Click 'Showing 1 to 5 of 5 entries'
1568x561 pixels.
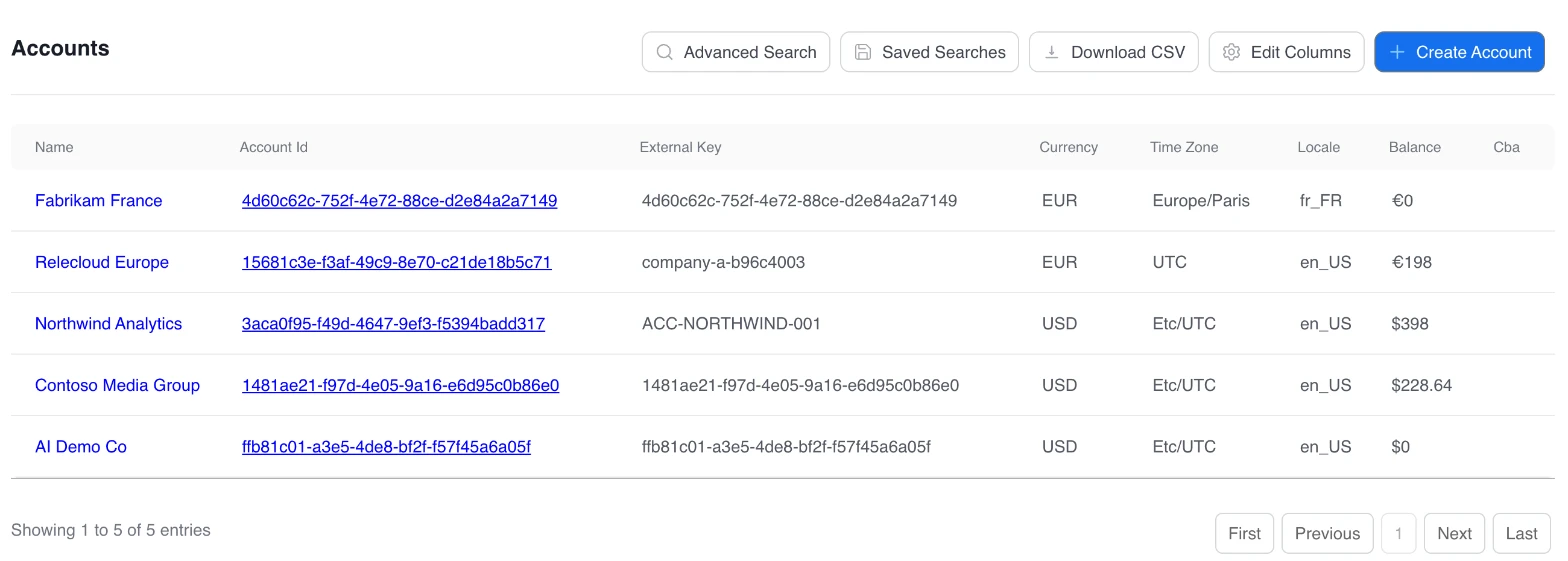pyautogui.click(x=111, y=530)
